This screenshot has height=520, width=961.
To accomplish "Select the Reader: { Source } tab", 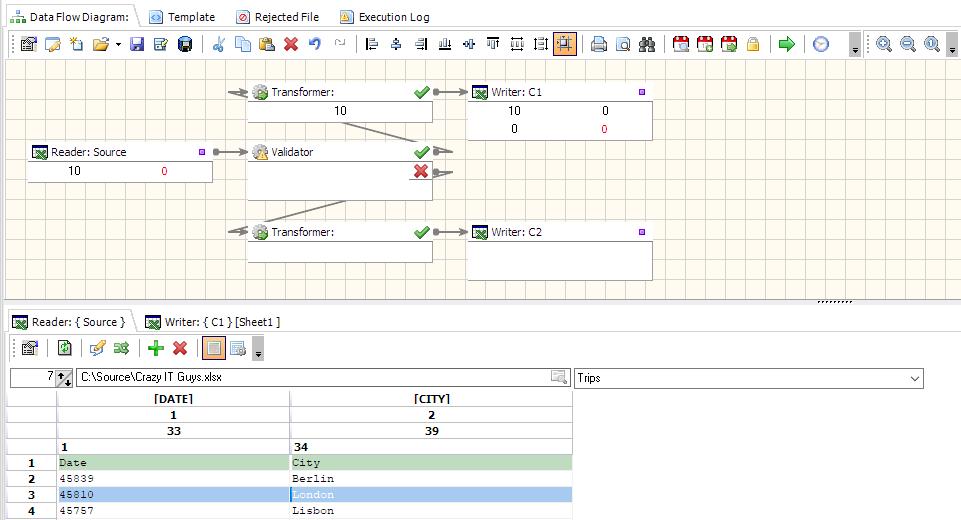I will click(x=69, y=322).
